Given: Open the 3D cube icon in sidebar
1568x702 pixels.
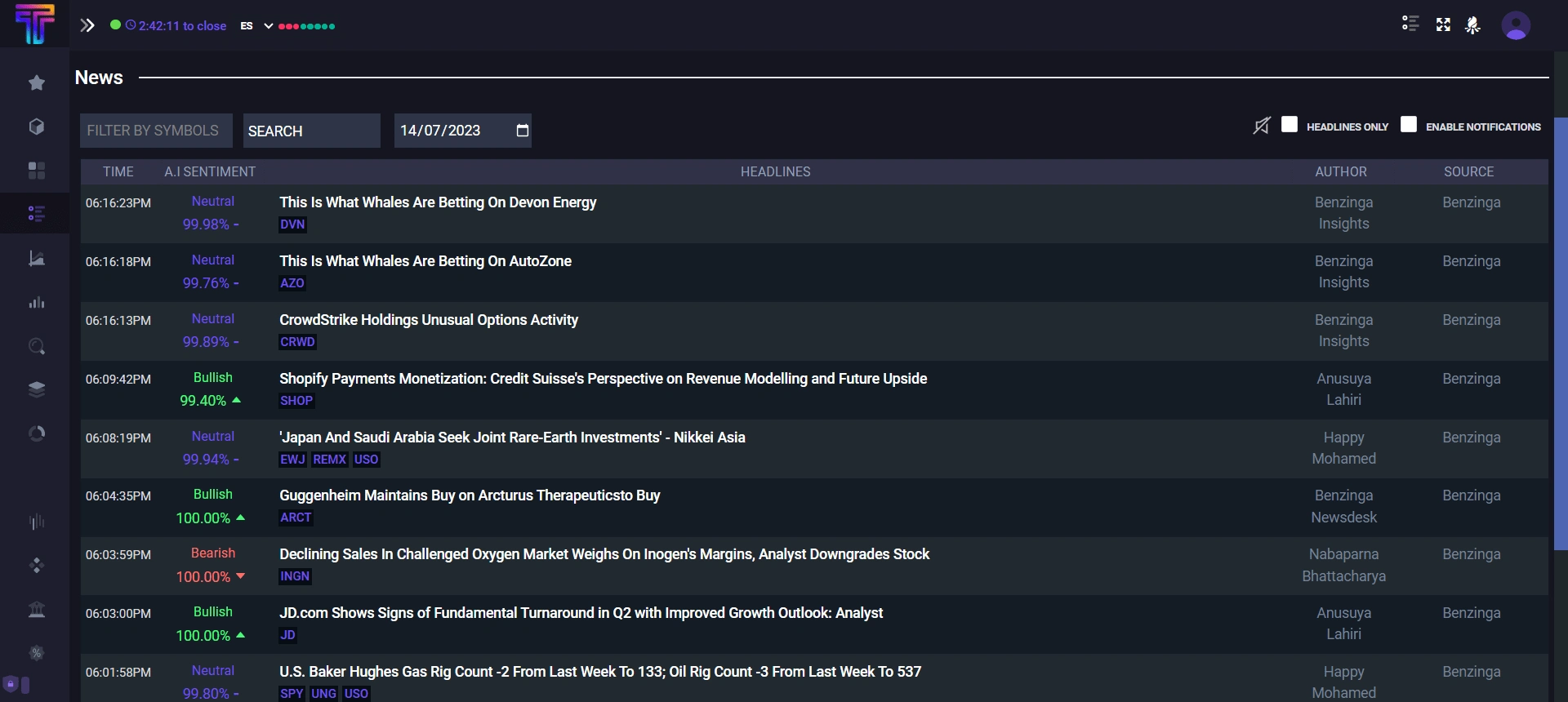Looking at the screenshot, I should (x=36, y=127).
